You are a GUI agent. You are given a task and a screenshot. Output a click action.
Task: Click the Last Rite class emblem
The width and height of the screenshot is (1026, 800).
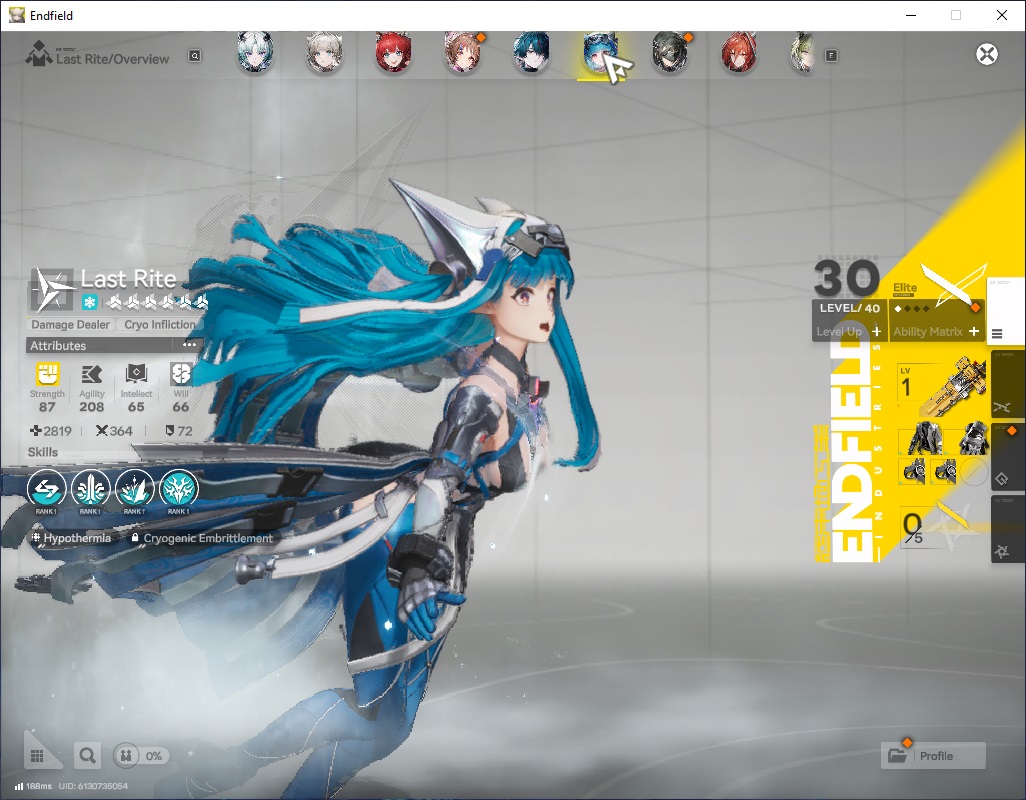tap(52, 290)
